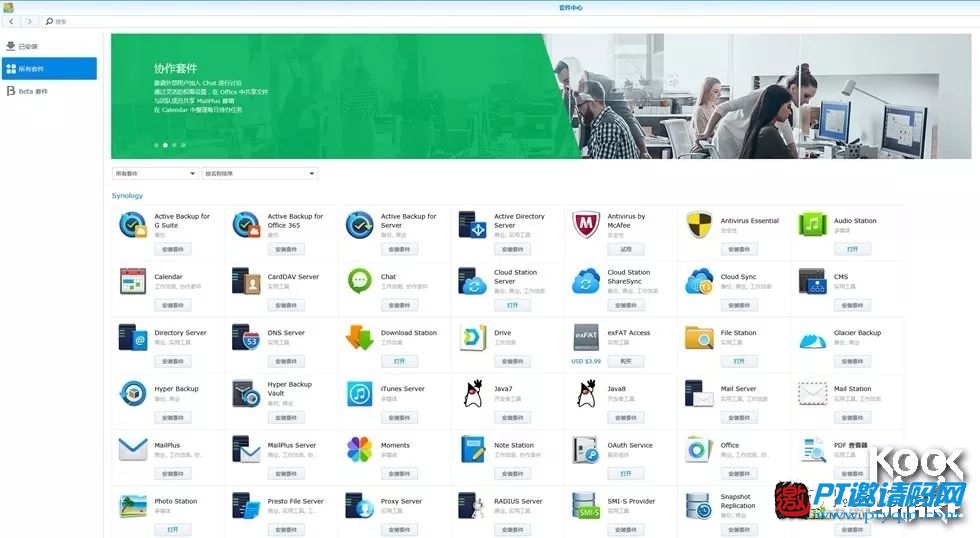Click the DNS Server icon

[246, 337]
